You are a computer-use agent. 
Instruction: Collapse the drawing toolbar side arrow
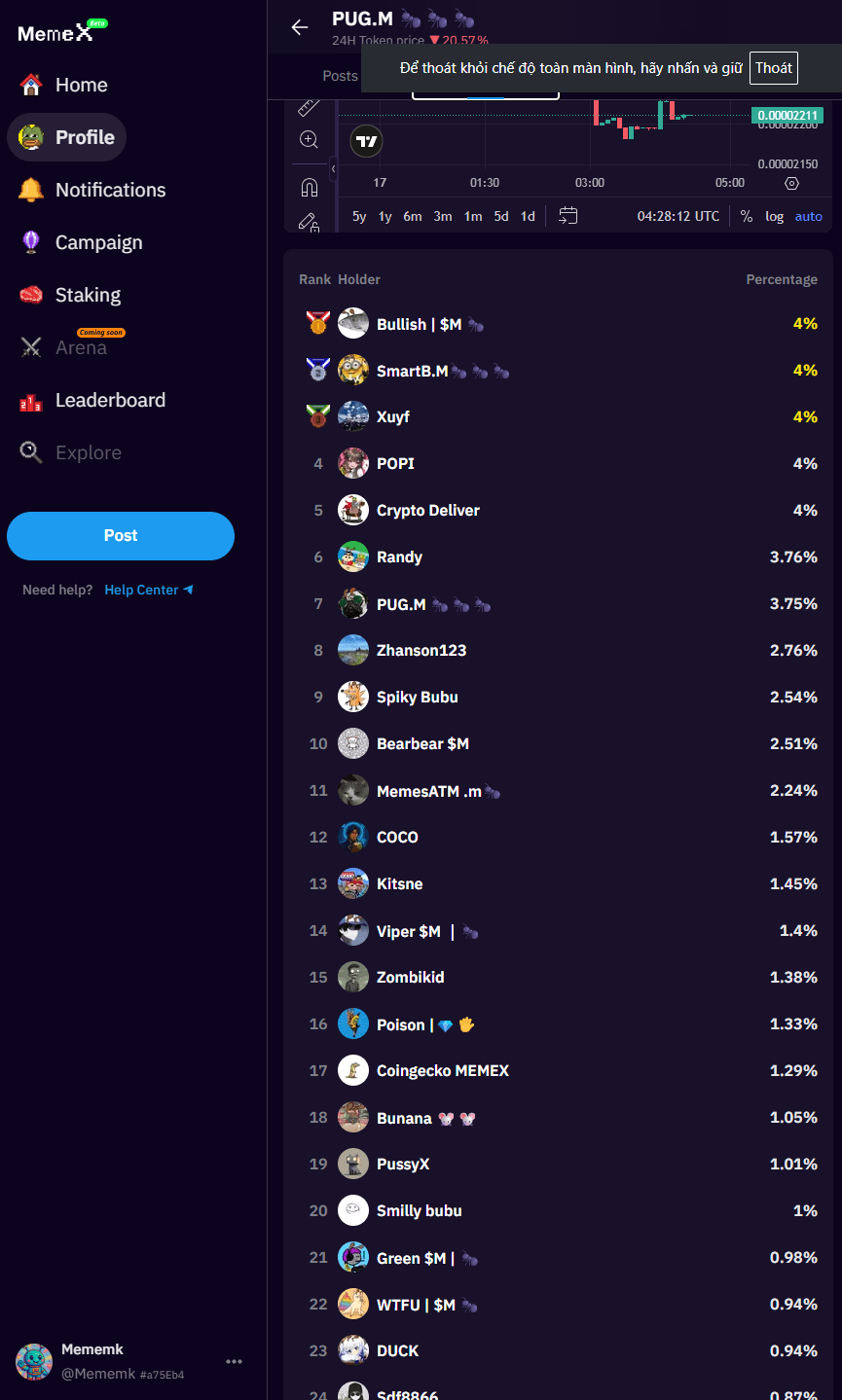pyautogui.click(x=333, y=168)
